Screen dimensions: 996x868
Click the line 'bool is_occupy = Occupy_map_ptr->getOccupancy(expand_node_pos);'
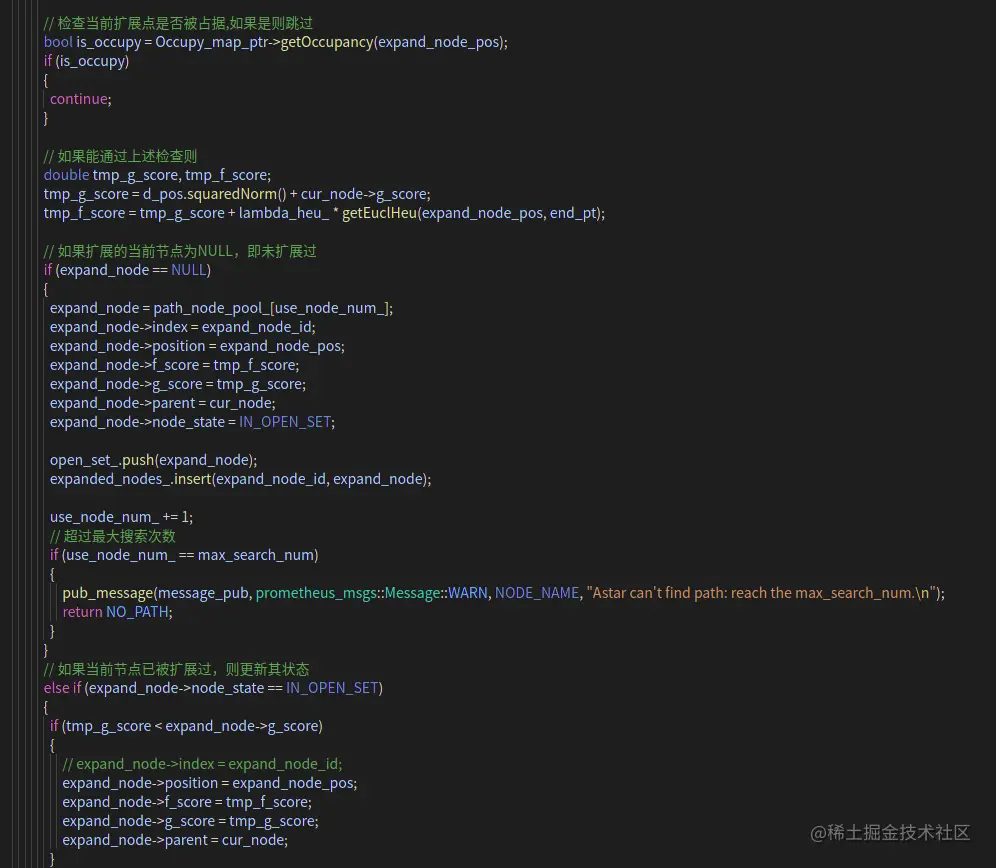[x=276, y=42]
